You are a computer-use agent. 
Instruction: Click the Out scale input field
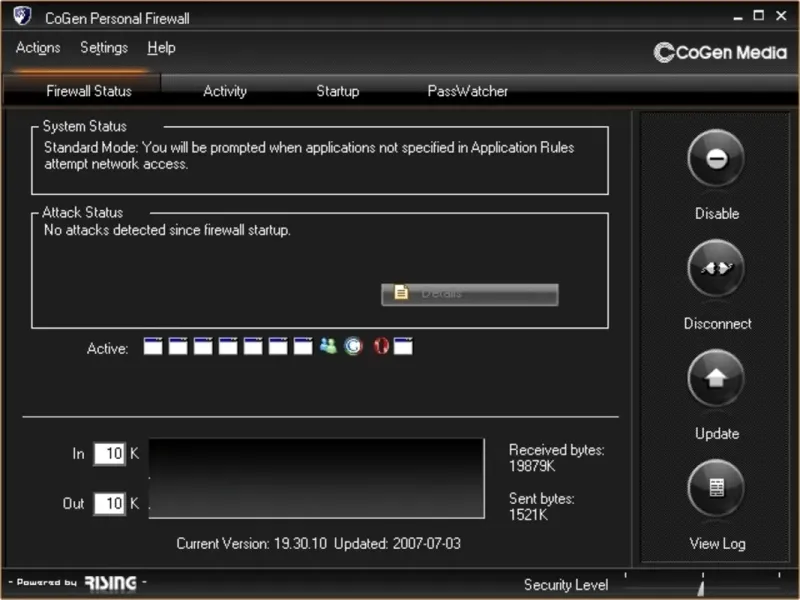coord(109,504)
